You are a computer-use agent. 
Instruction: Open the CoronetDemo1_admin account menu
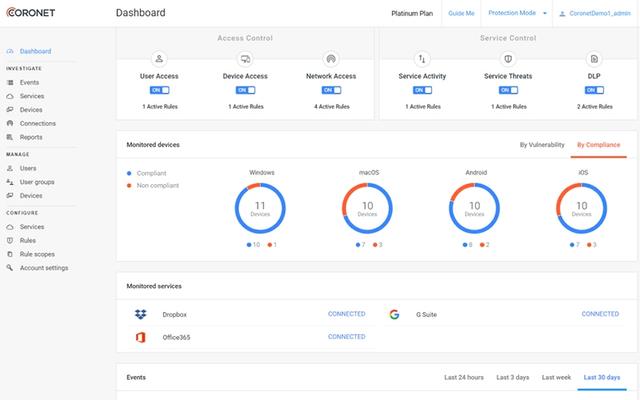click(594, 14)
